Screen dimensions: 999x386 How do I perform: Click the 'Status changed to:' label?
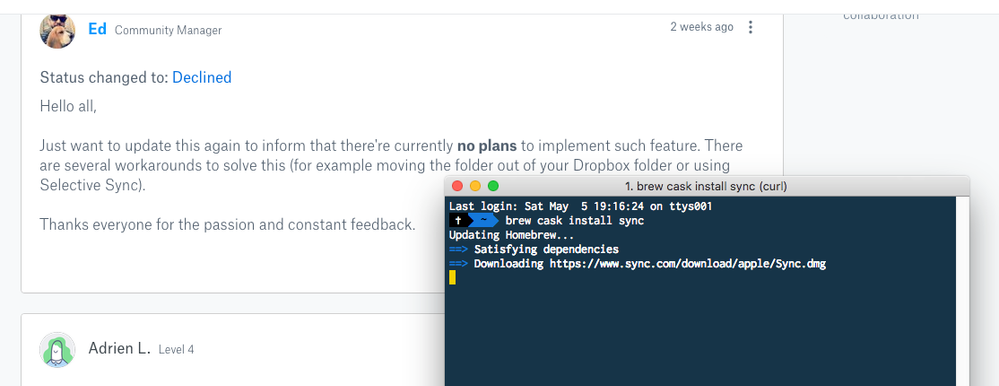tap(104, 78)
